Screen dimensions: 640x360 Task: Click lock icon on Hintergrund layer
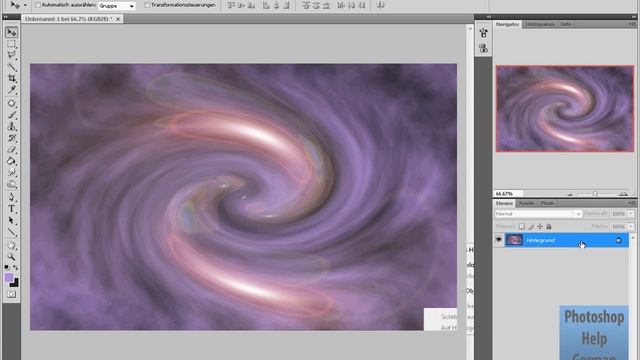[618, 240]
